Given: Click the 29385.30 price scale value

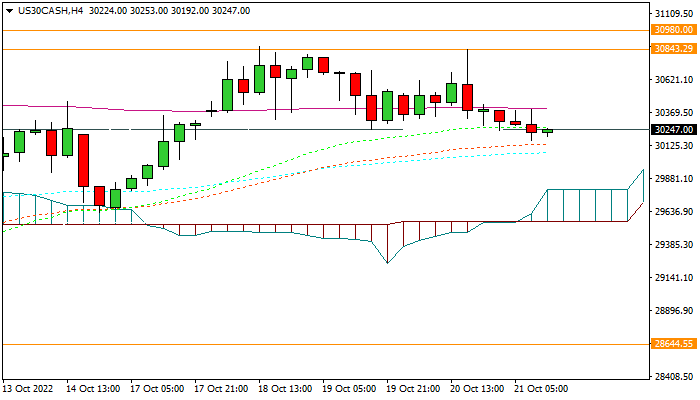Looking at the screenshot, I should click(674, 244).
